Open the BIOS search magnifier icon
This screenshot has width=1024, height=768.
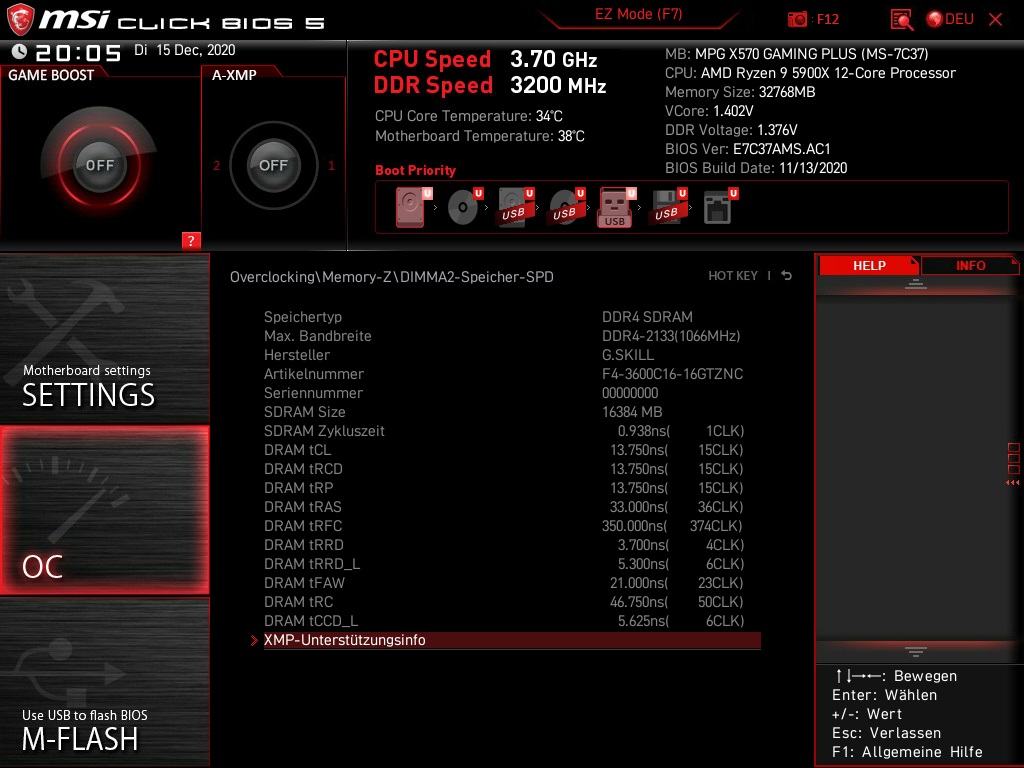pos(902,20)
